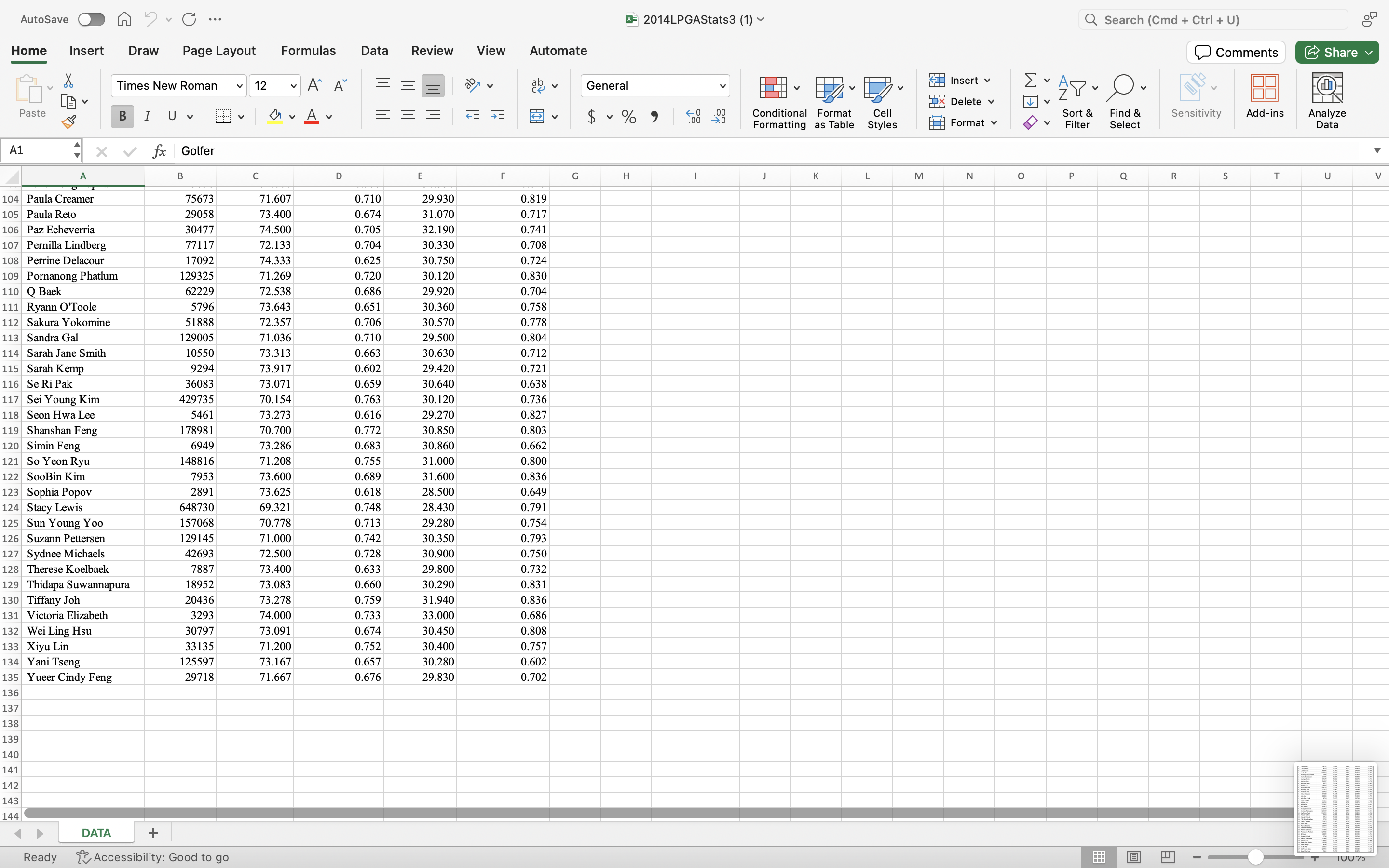Viewport: 1389px width, 868px height.
Task: Apply Percent Style format
Action: (x=628, y=117)
